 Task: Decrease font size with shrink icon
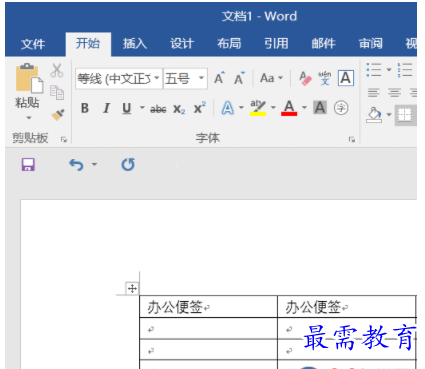[x=239, y=78]
